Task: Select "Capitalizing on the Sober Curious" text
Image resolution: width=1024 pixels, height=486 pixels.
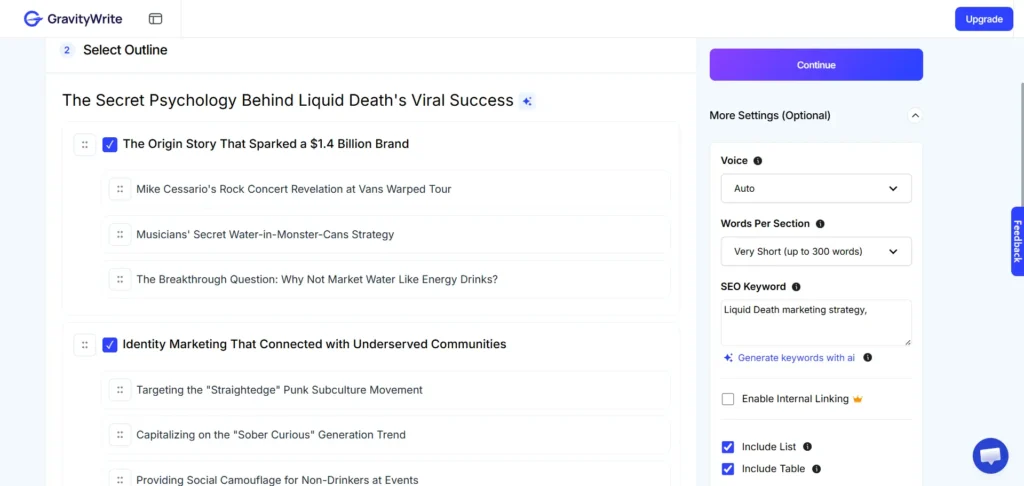Action: [x=271, y=435]
